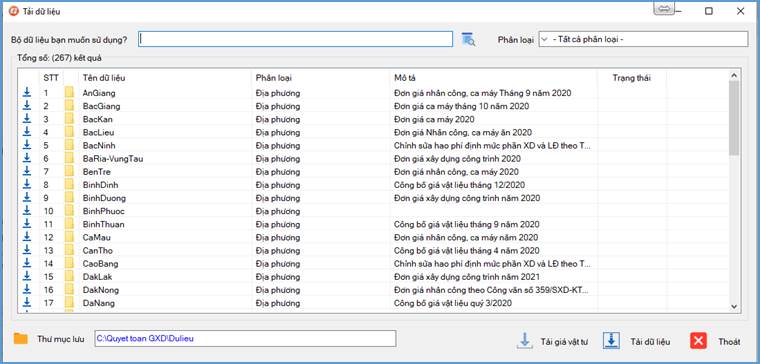Select the BaRia-VungTau row
The image size is (760, 364).
tap(372, 158)
